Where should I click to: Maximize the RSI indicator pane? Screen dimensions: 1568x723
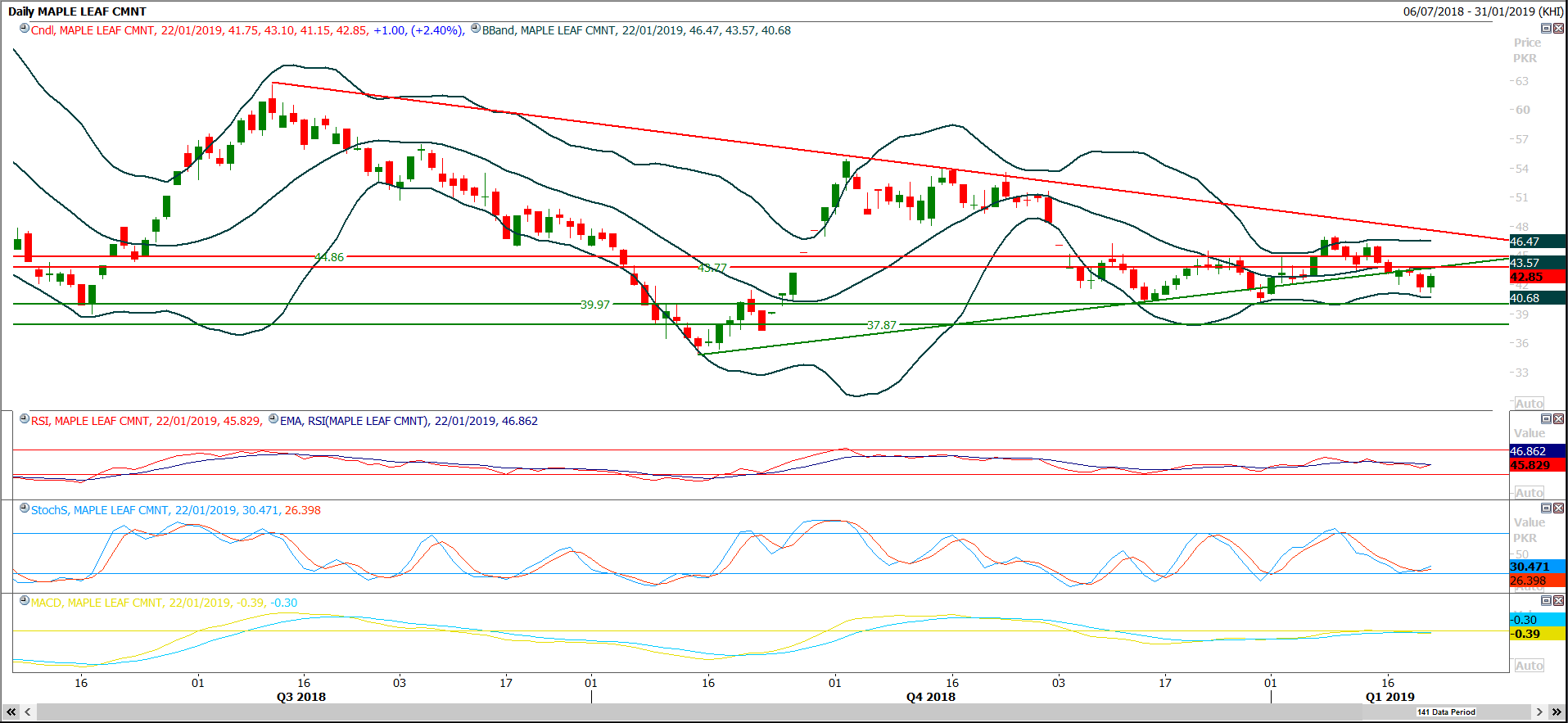(1546, 418)
